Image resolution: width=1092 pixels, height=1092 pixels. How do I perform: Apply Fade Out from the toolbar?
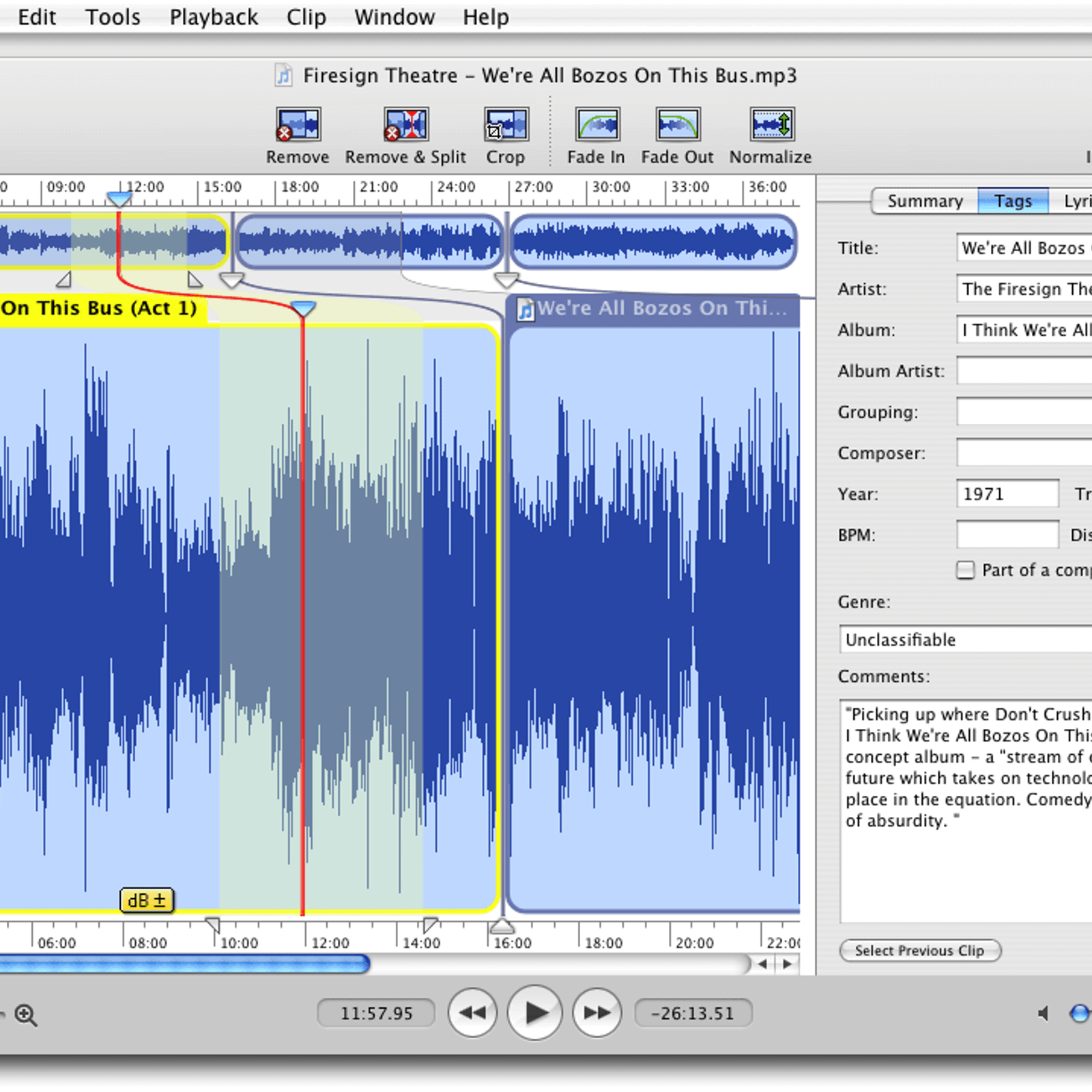678,124
